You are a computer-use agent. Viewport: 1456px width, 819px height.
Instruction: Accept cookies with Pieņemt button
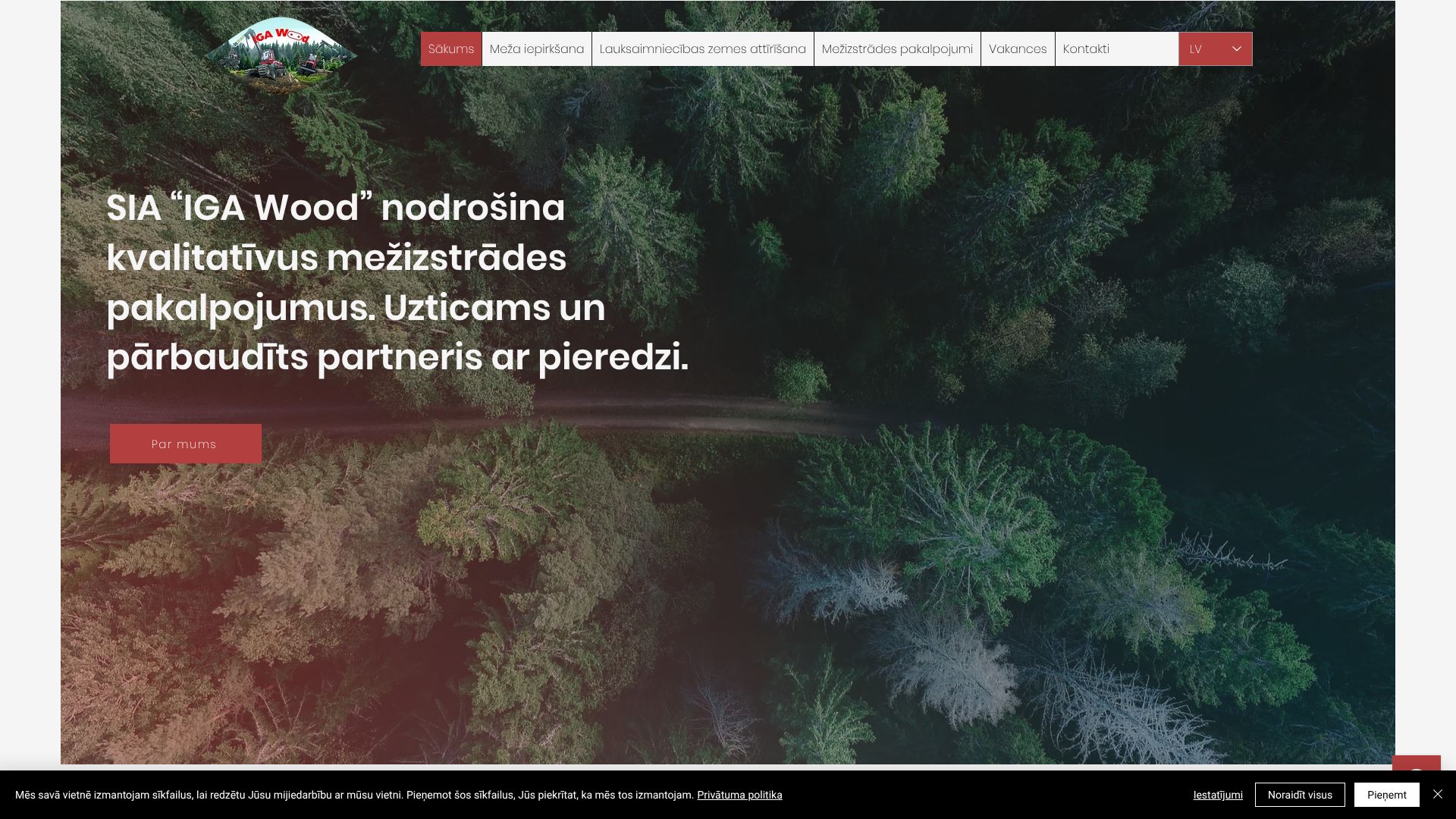(1386, 795)
